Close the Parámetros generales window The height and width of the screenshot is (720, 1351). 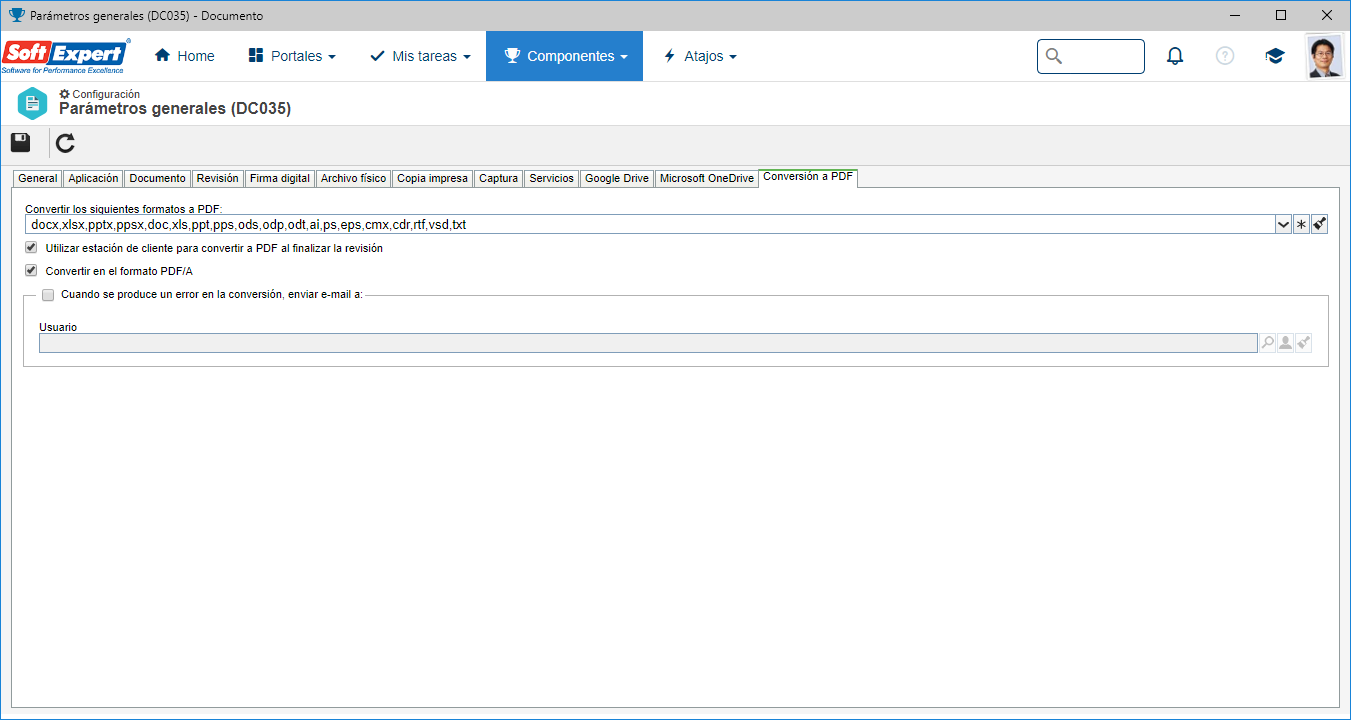point(1327,15)
